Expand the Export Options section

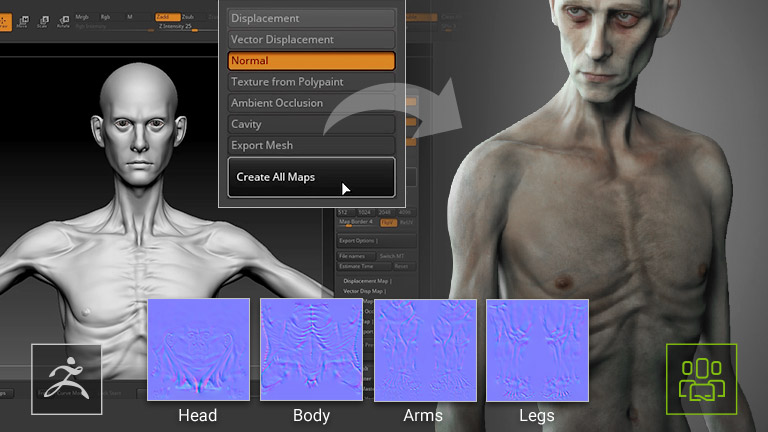point(362,241)
